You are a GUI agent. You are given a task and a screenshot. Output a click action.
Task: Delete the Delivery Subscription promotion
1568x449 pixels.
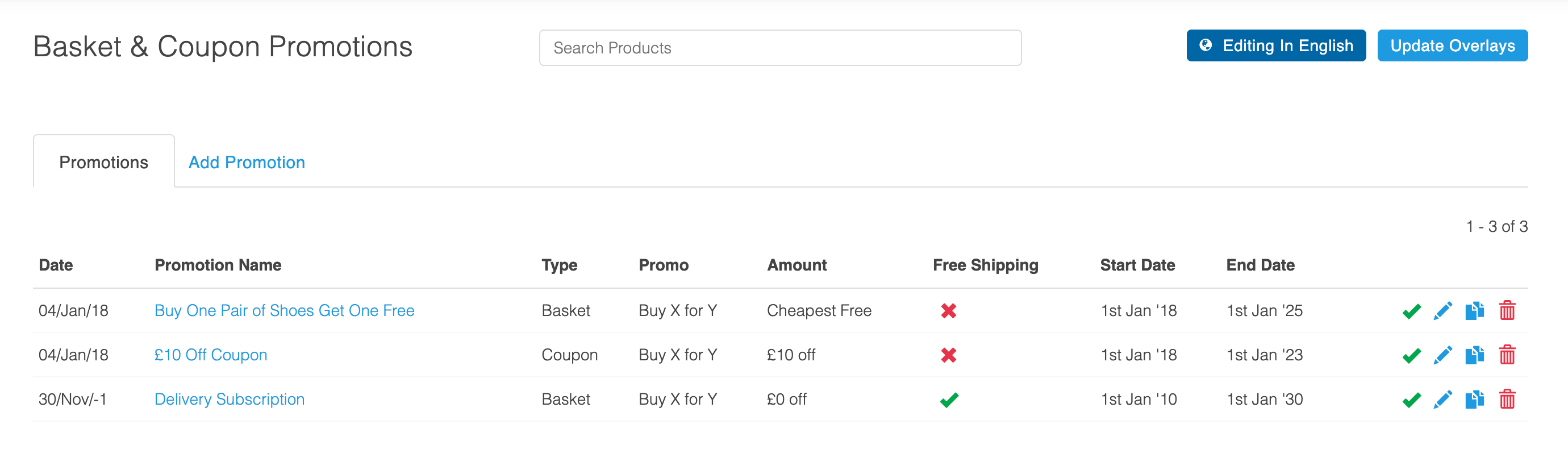(x=1507, y=399)
